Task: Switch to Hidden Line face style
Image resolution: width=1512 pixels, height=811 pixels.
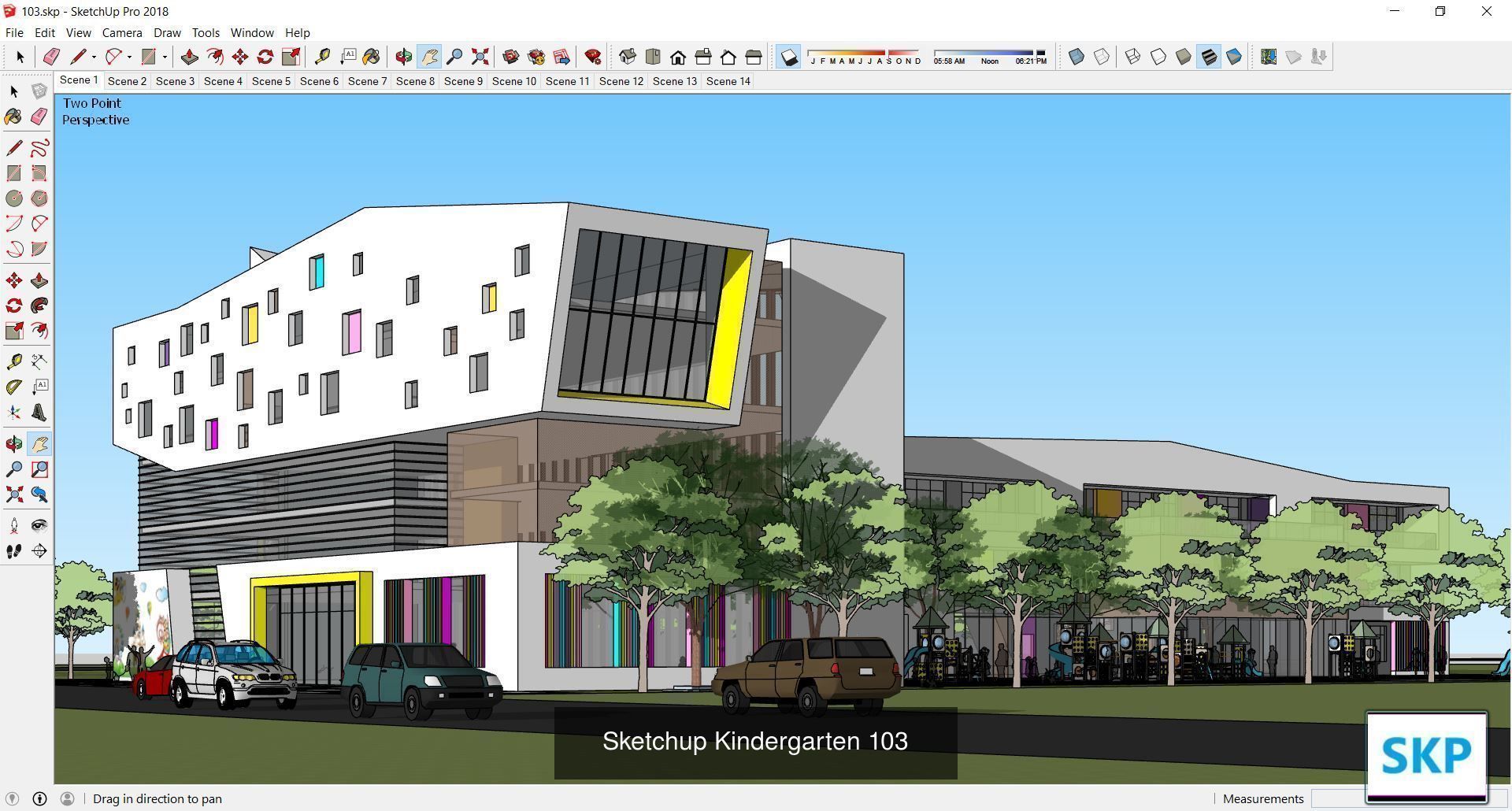Action: click(1158, 57)
